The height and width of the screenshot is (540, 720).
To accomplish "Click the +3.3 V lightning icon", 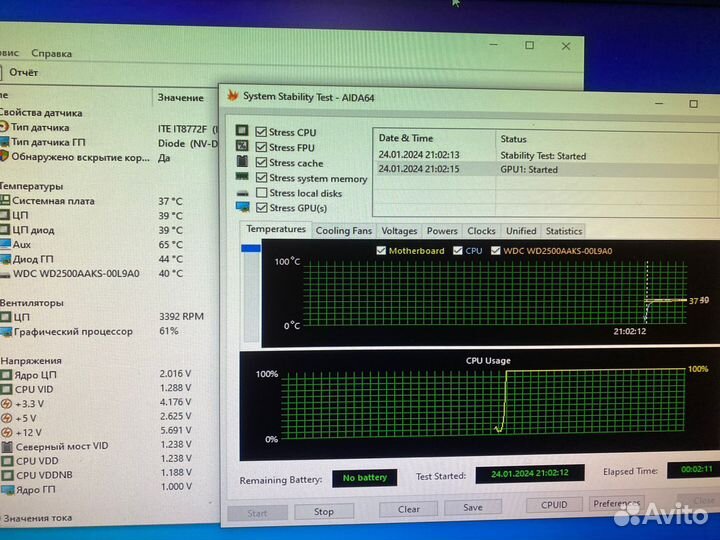I will click(6, 404).
